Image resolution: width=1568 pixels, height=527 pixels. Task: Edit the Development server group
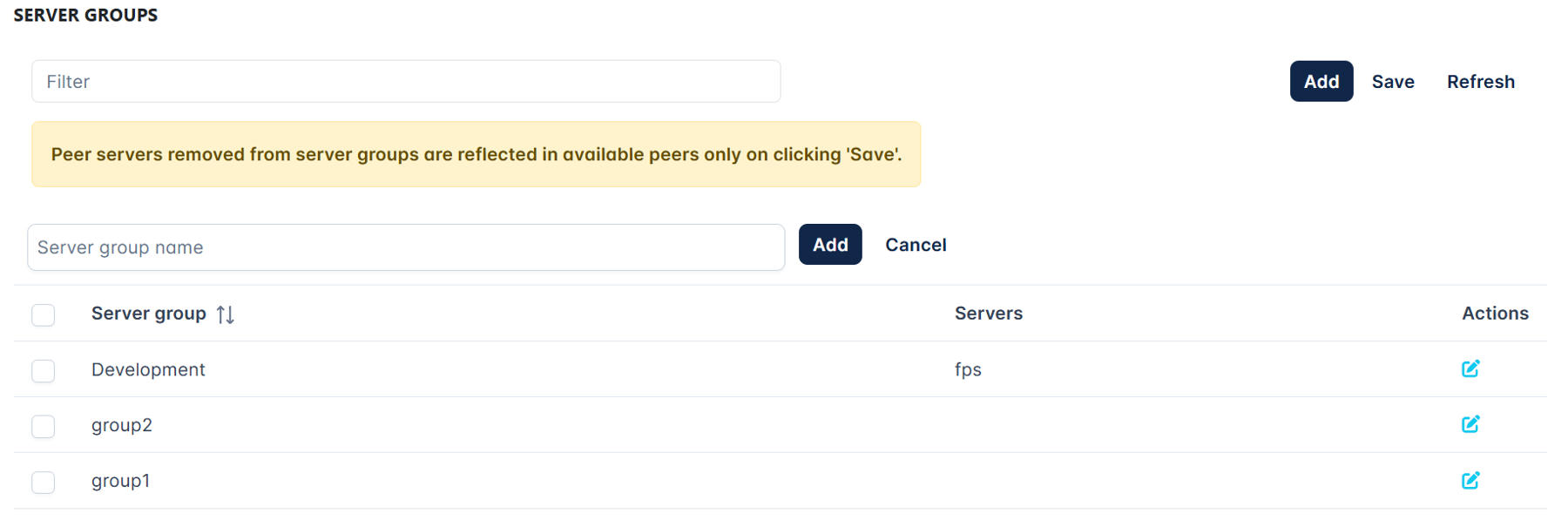coord(1470,368)
